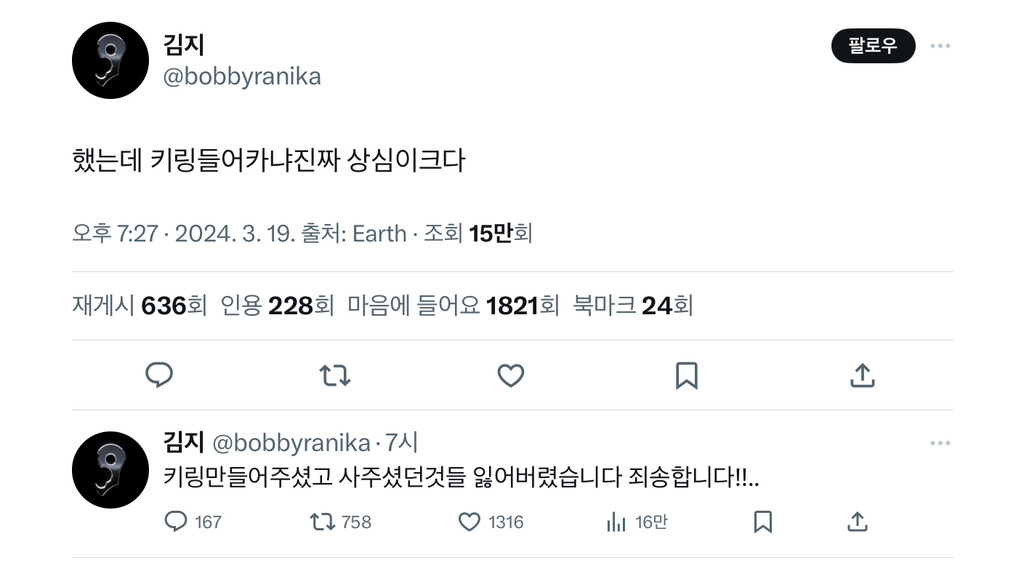This screenshot has height=566, width=1024.
Task: Open more options on main tweet
Action: 940,46
